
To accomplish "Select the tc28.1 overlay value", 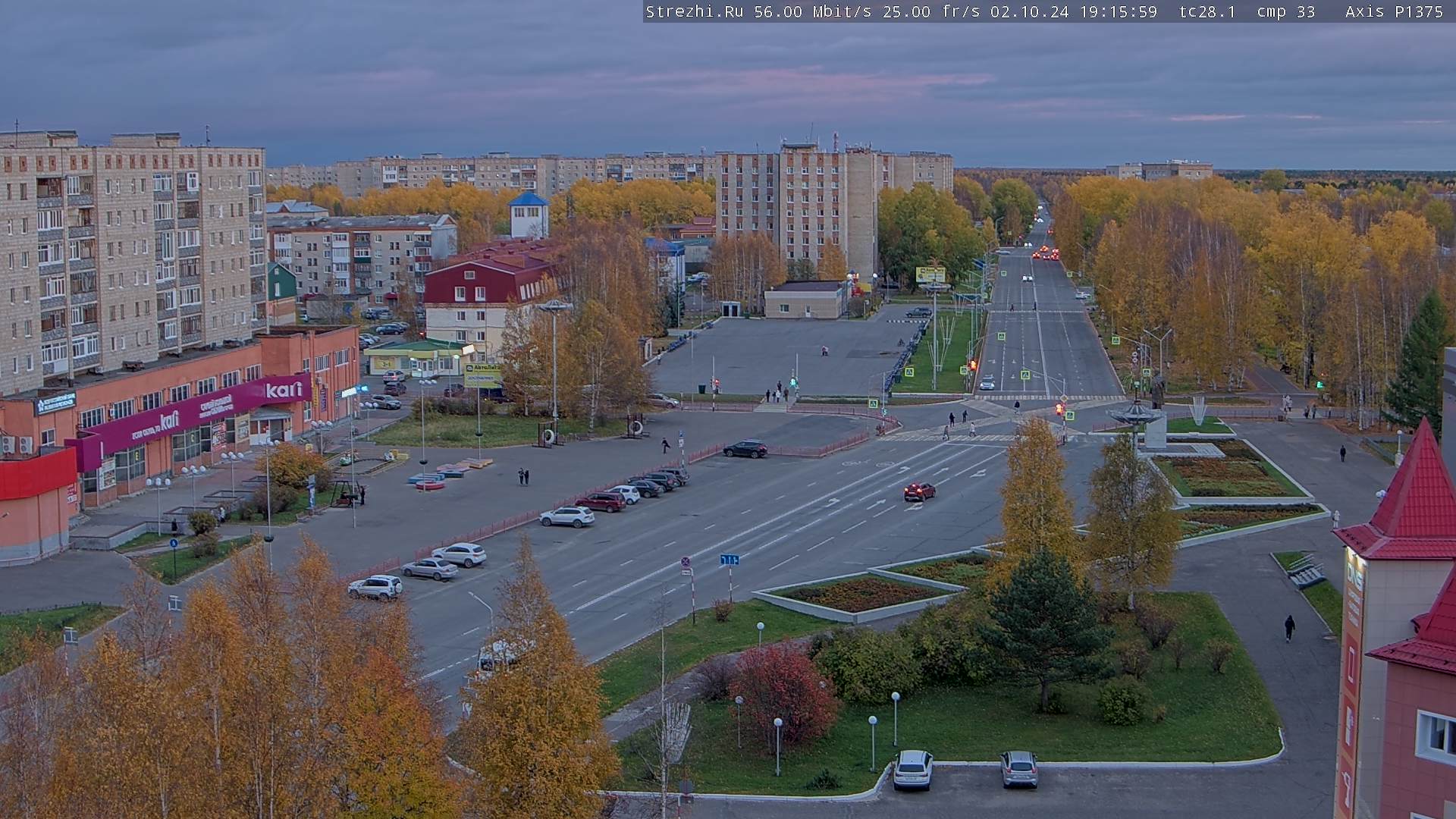I will (x=1207, y=12).
